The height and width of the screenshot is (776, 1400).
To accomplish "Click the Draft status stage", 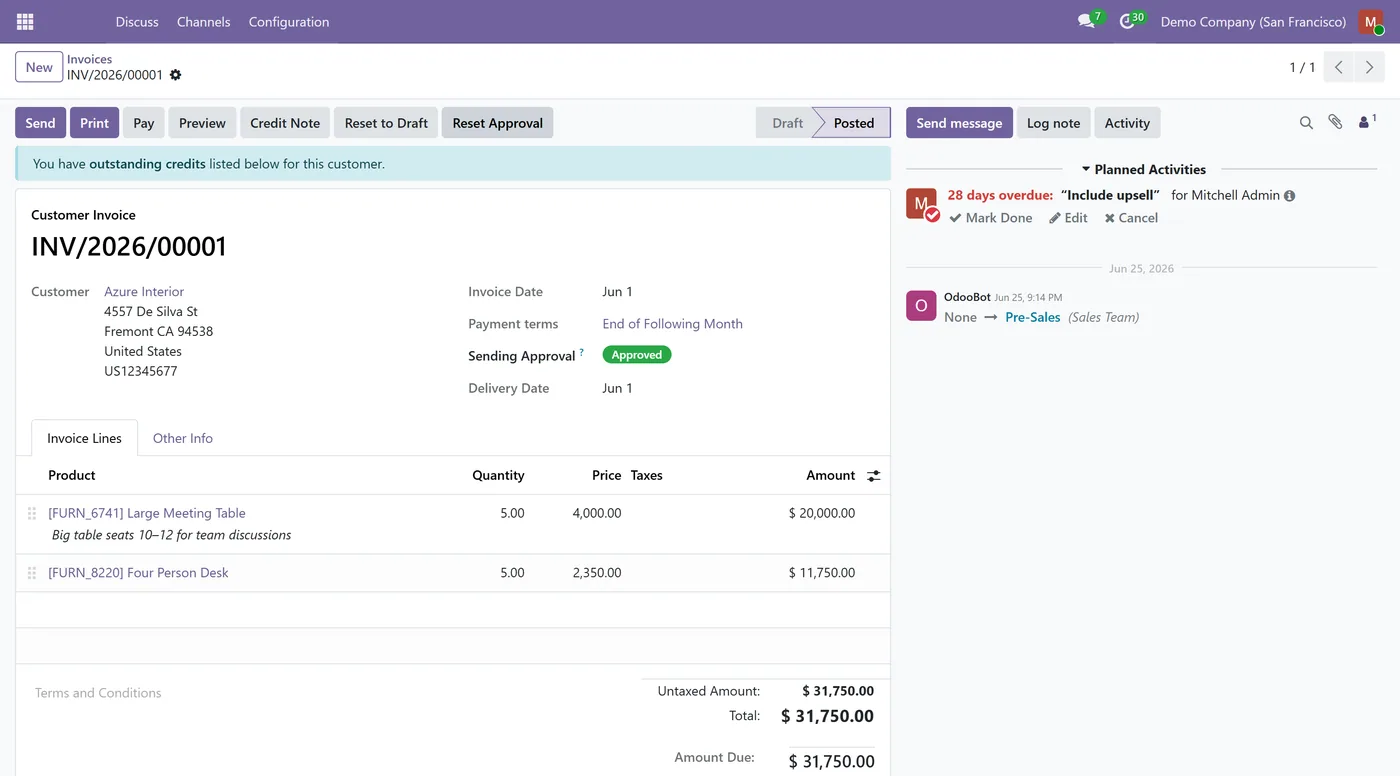I will pyautogui.click(x=787, y=123).
